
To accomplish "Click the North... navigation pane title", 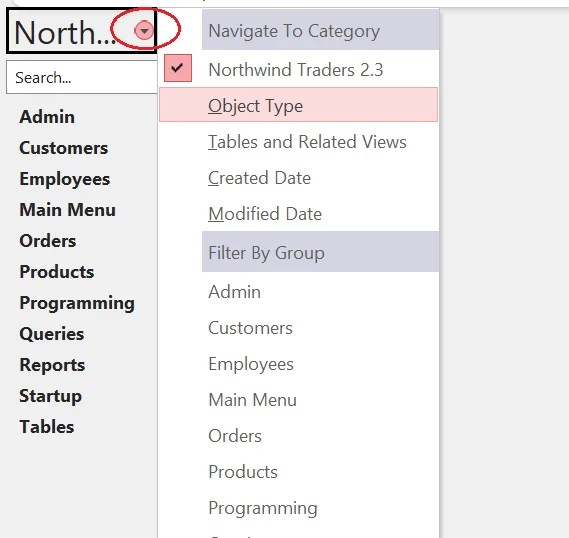I will point(65,32).
